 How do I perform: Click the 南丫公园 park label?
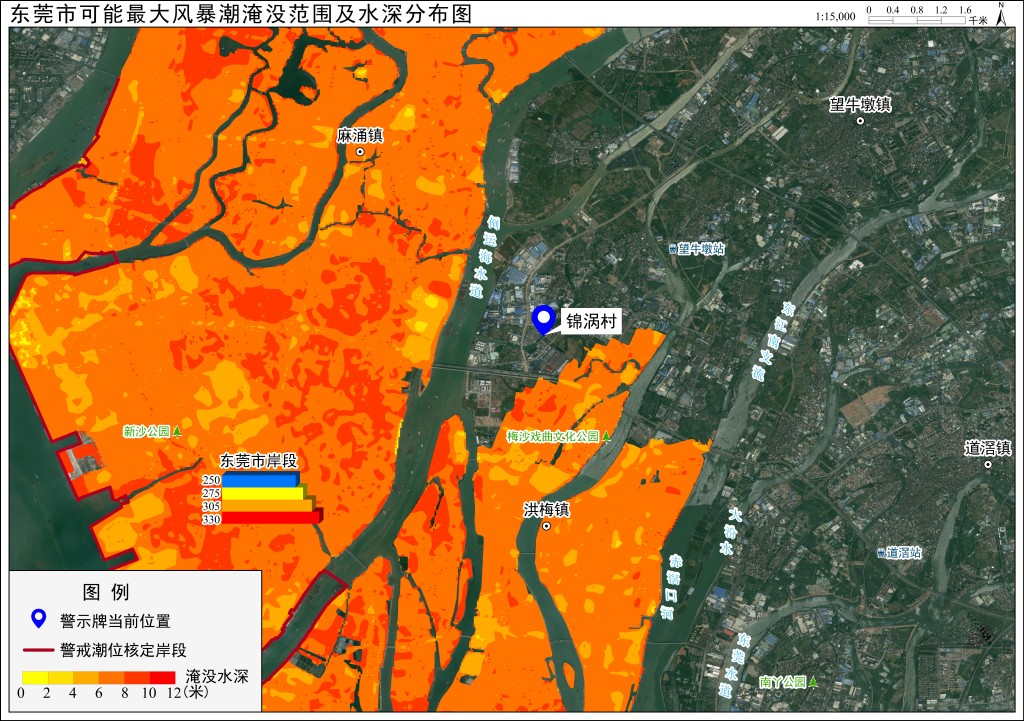pyautogui.click(x=783, y=682)
